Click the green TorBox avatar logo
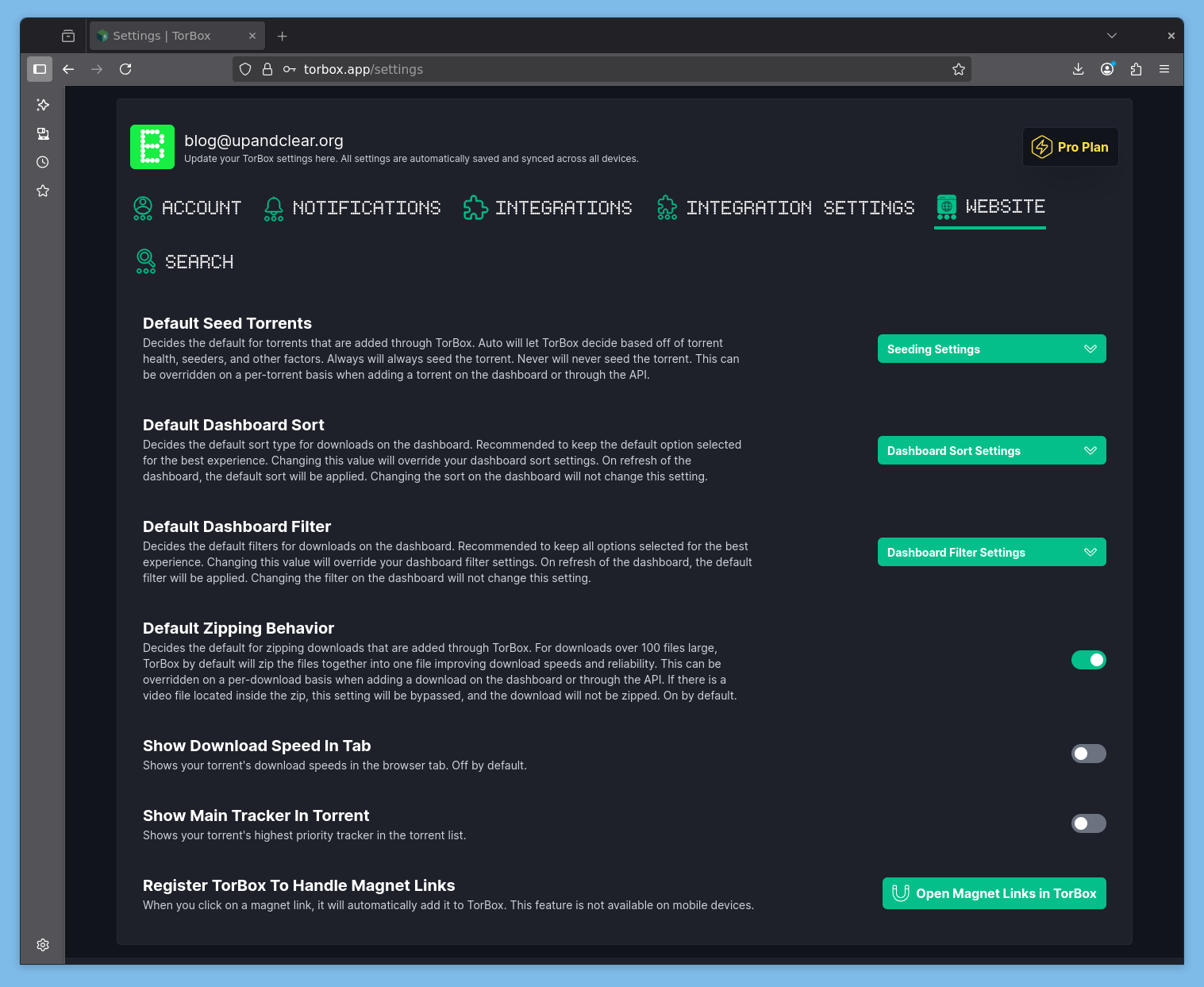This screenshot has width=1204, height=987. click(x=152, y=147)
